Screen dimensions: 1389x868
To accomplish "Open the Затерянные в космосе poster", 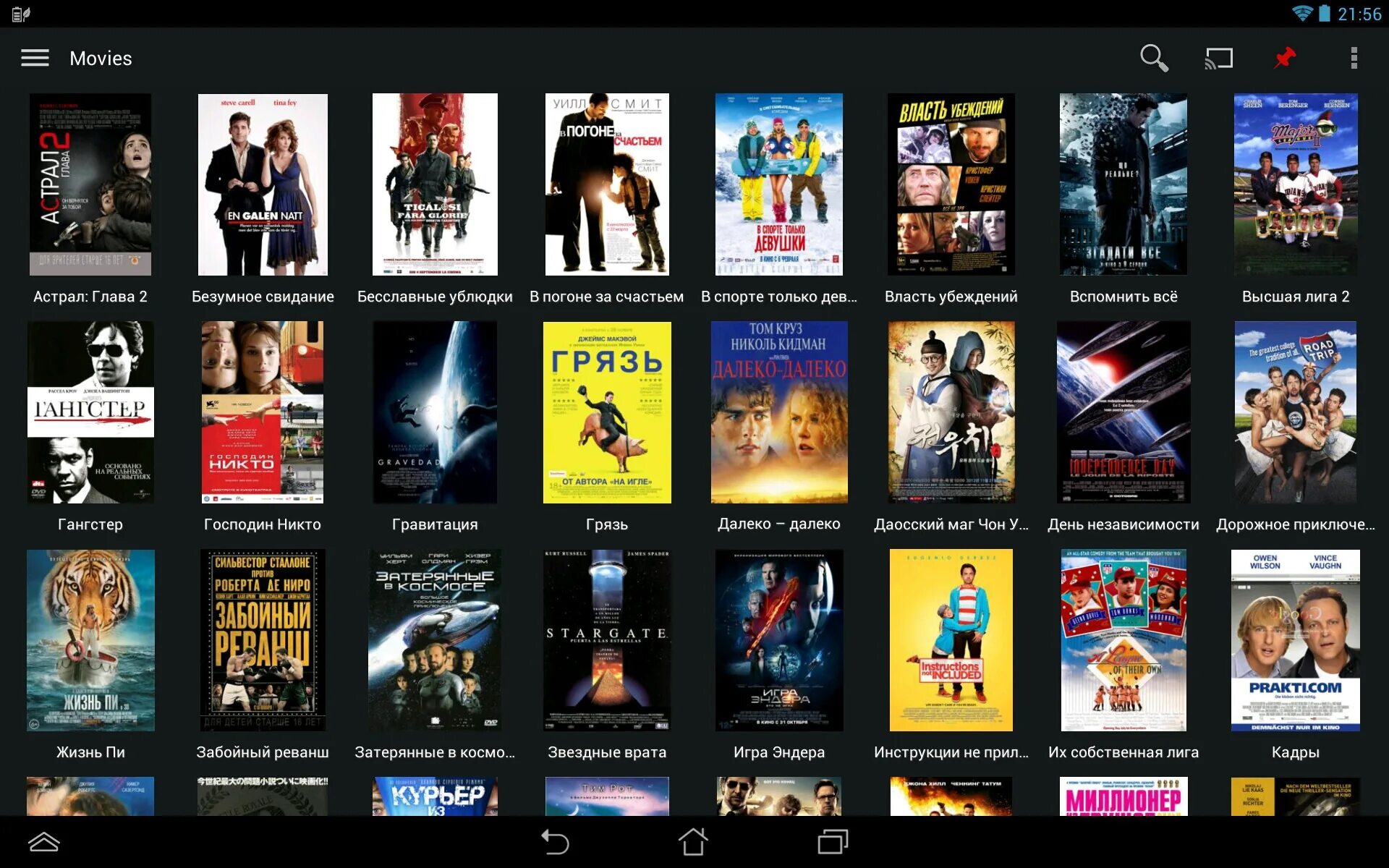I will pos(435,640).
